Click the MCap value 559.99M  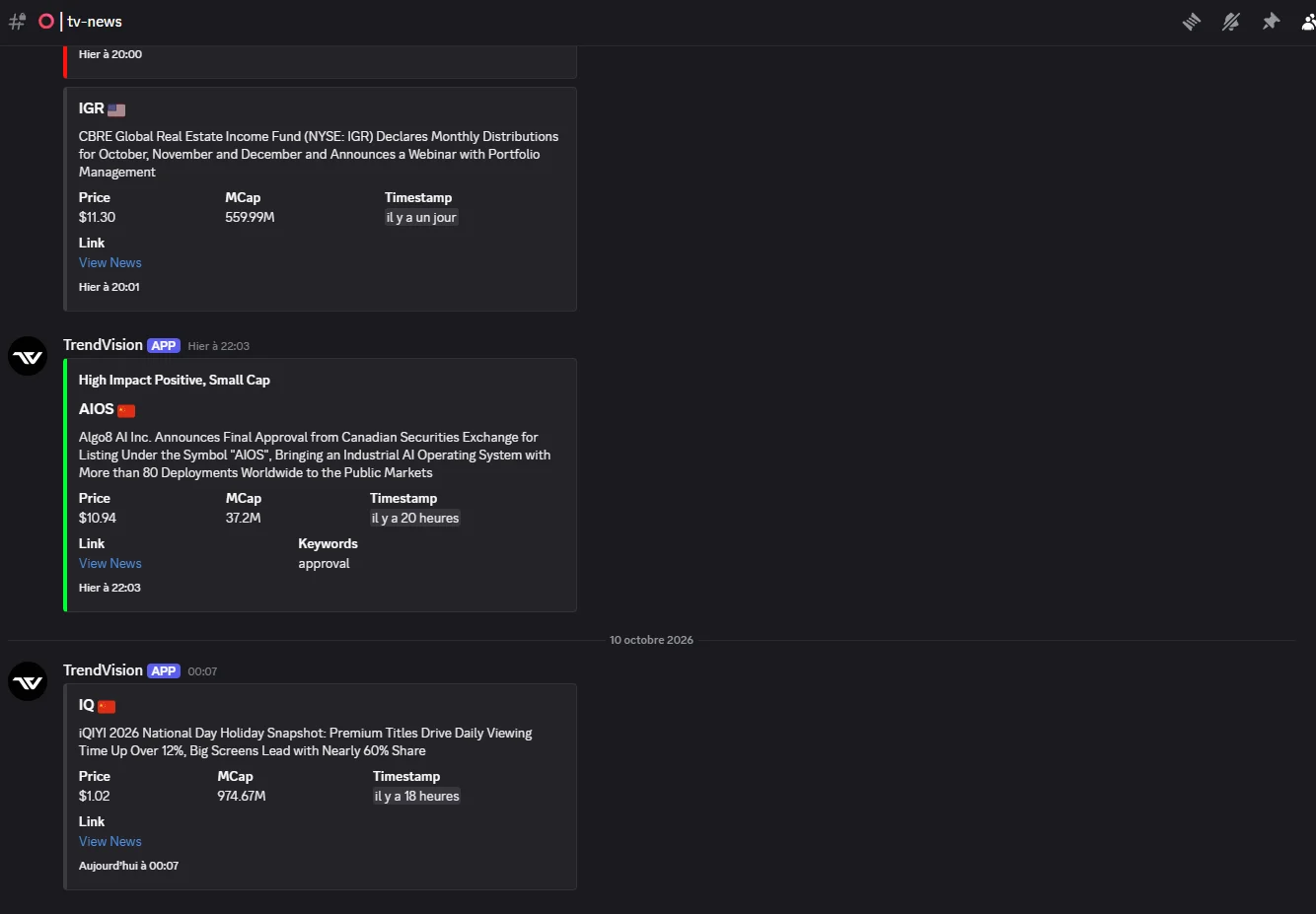(250, 218)
